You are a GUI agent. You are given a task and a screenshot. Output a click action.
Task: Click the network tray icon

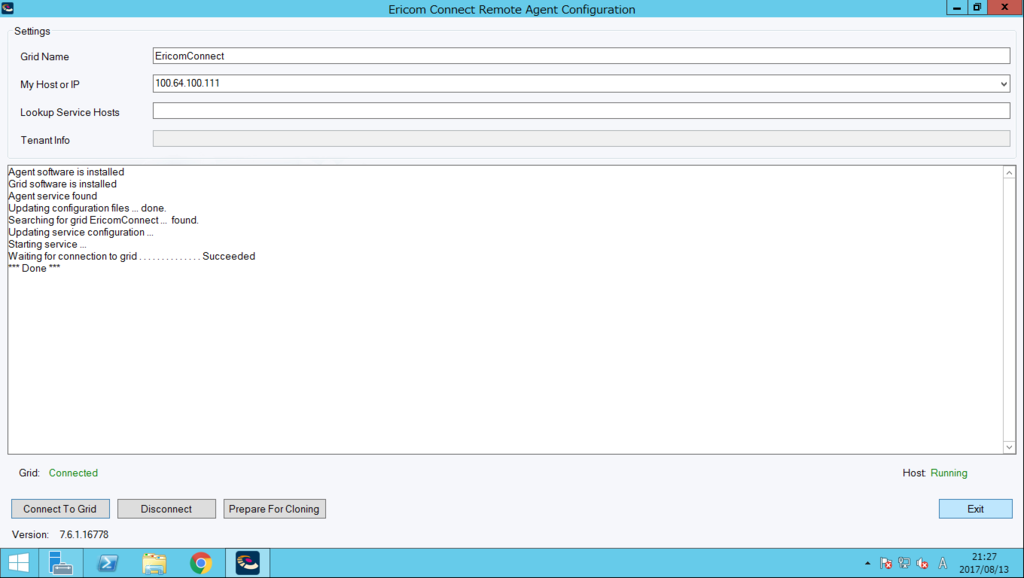[904, 563]
